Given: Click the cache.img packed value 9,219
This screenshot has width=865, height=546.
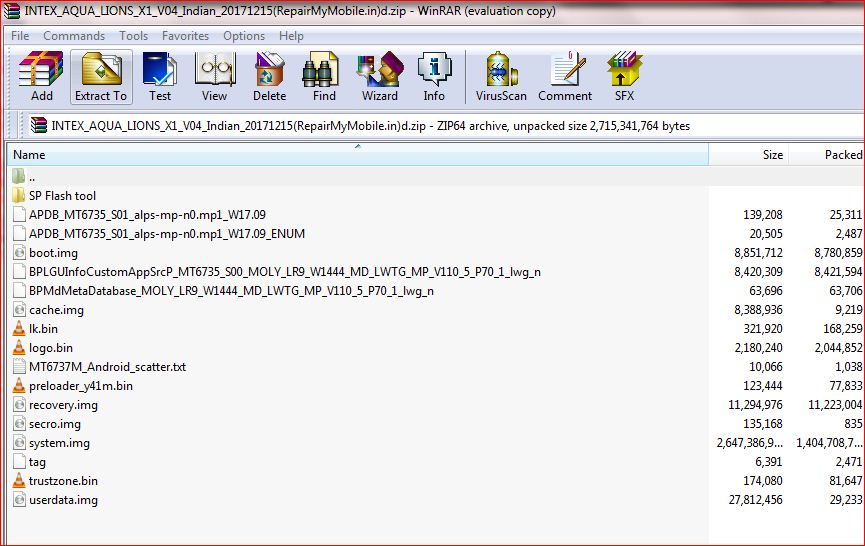Looking at the screenshot, I should 848,310.
